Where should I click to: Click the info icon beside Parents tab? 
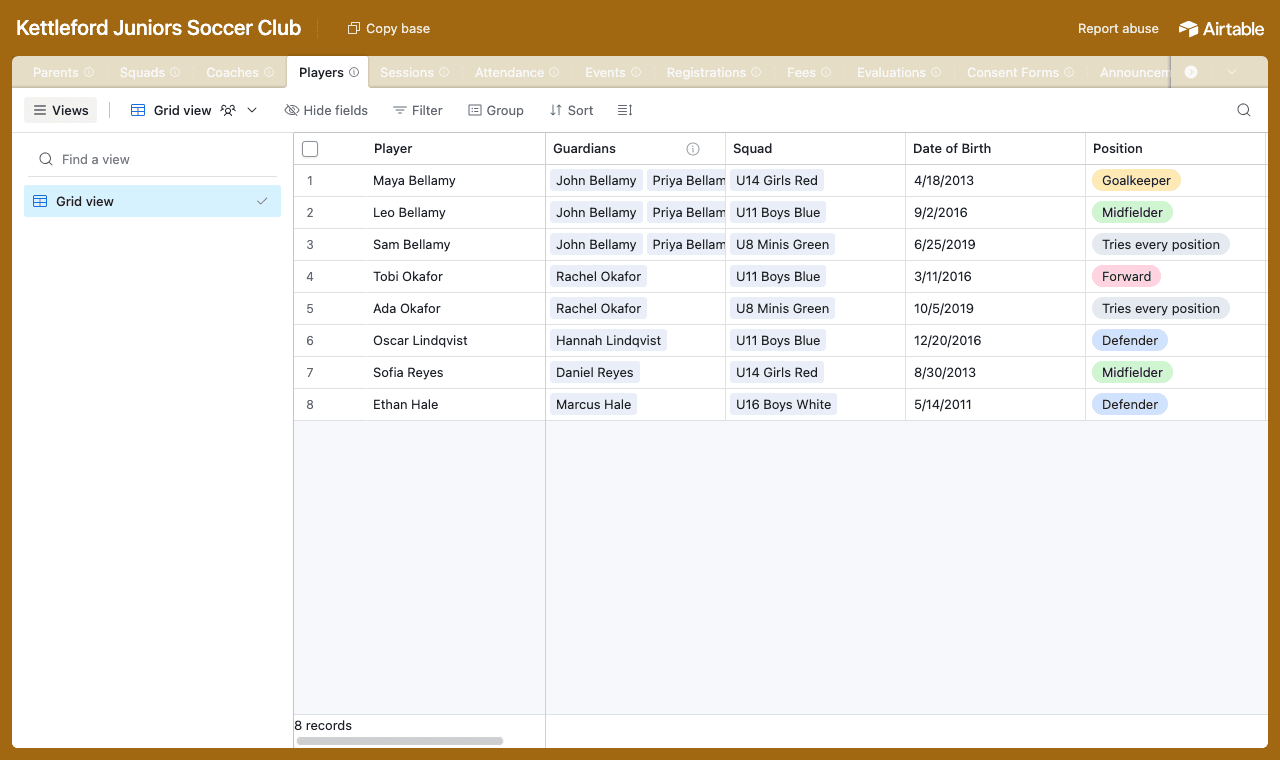[89, 73]
